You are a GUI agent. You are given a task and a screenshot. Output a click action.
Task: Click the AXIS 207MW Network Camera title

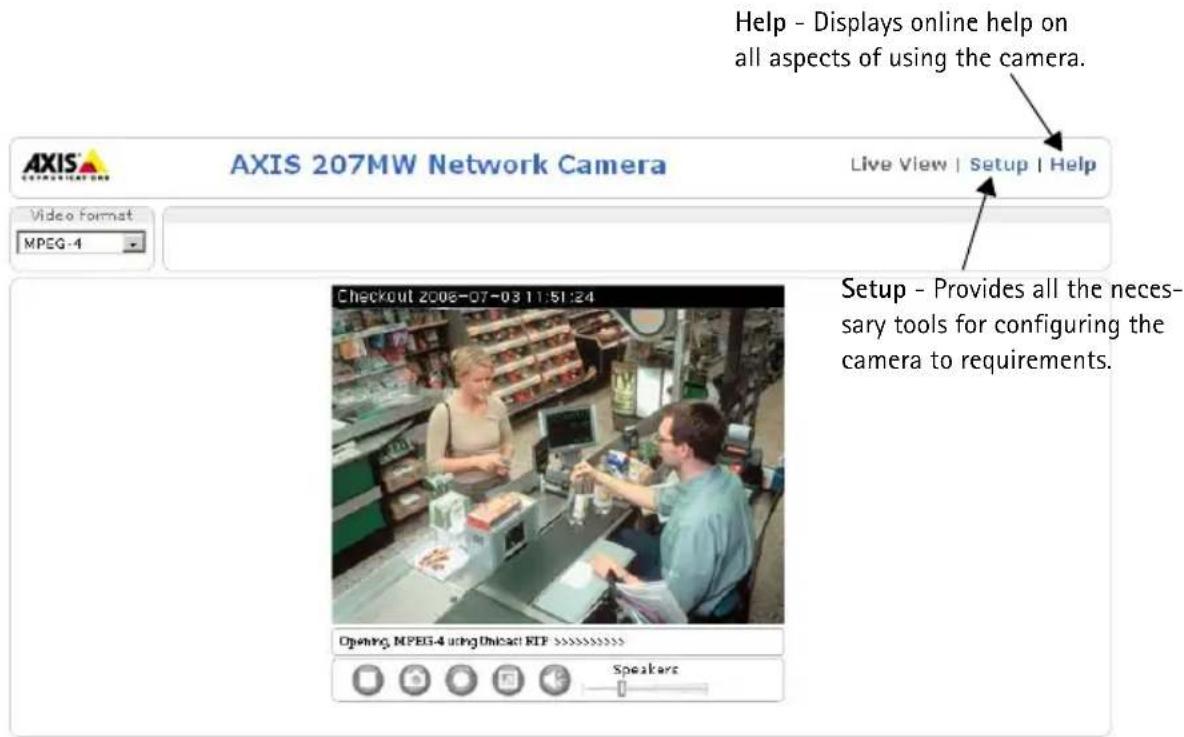pyautogui.click(x=448, y=165)
